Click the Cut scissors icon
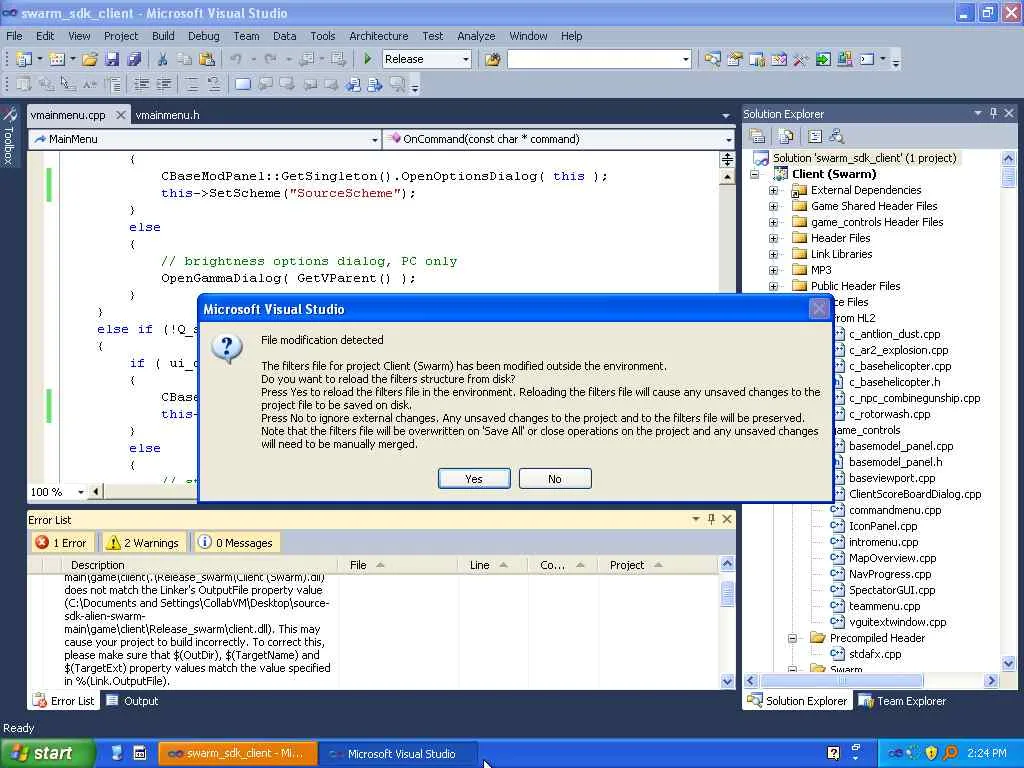Image resolution: width=1024 pixels, height=768 pixels. click(x=163, y=59)
